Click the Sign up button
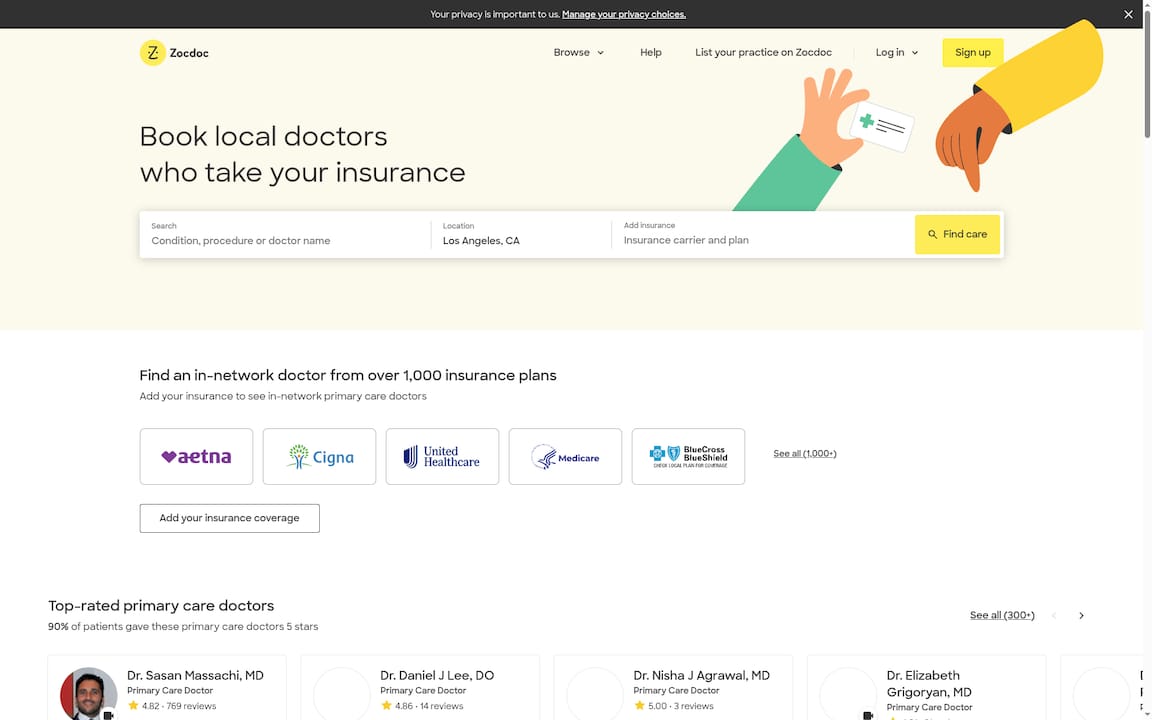Image resolution: width=1152 pixels, height=720 pixels. pyautogui.click(x=971, y=52)
